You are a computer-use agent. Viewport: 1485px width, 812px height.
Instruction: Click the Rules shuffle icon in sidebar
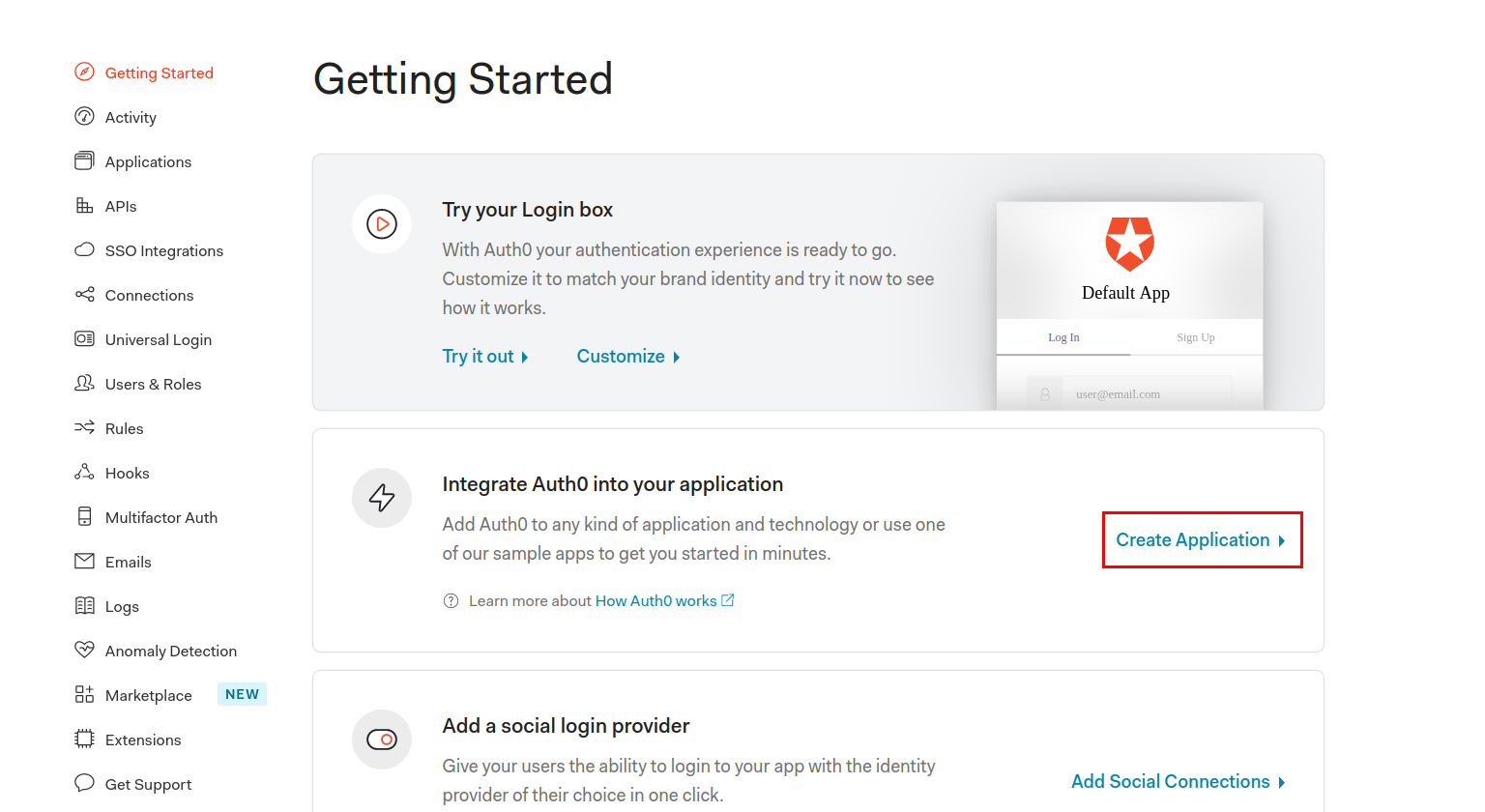85,428
